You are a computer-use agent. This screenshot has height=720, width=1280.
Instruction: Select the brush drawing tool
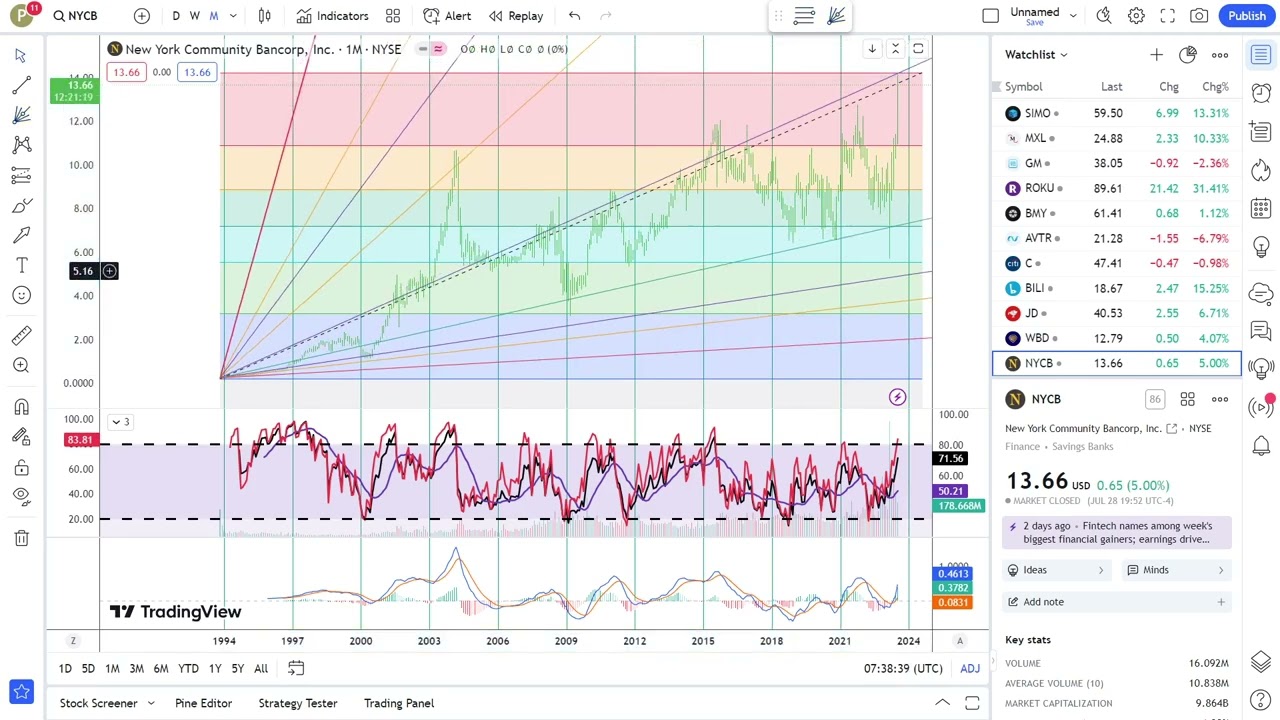21,206
